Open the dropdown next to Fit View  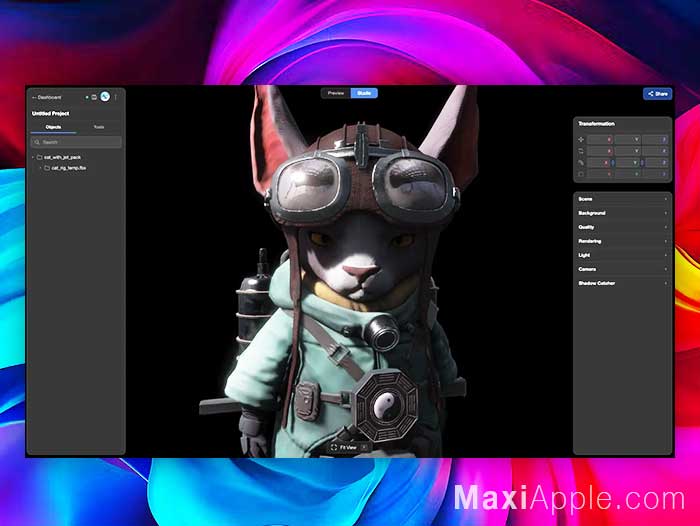[x=364, y=447]
